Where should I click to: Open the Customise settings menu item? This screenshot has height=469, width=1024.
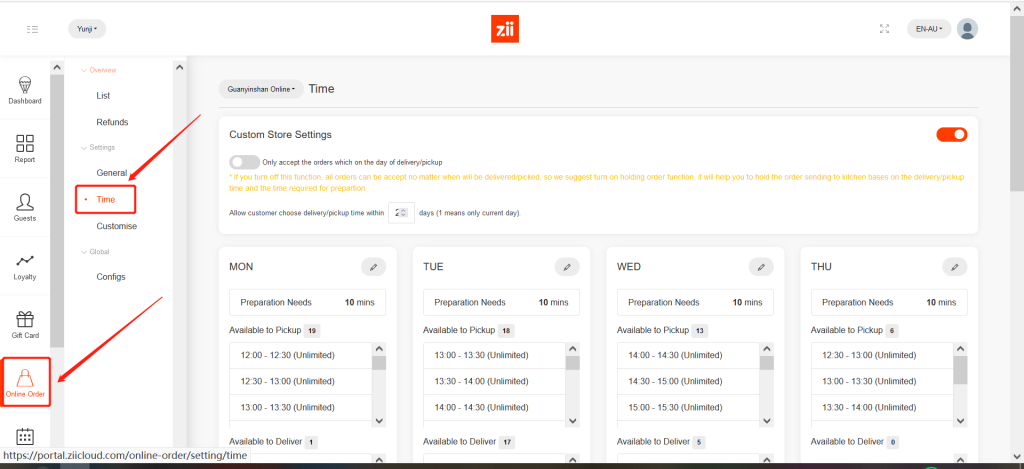tap(116, 226)
